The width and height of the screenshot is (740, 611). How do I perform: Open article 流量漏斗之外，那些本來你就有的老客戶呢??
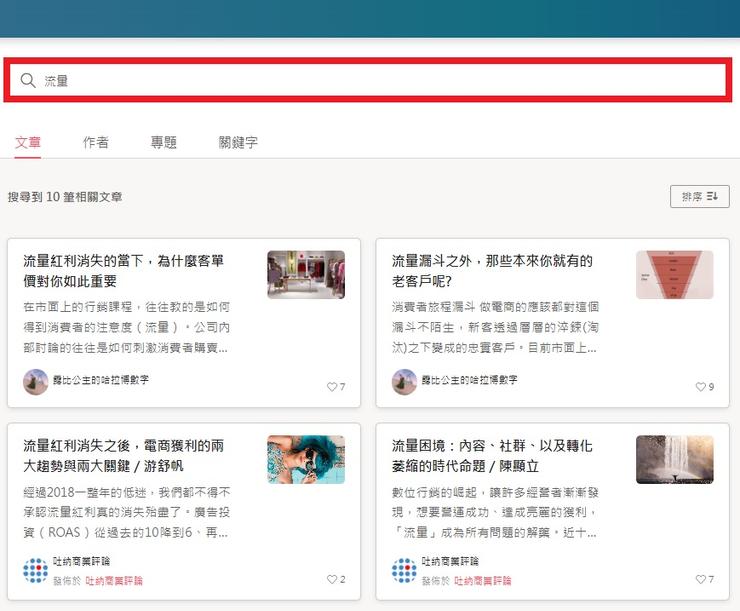click(x=492, y=271)
